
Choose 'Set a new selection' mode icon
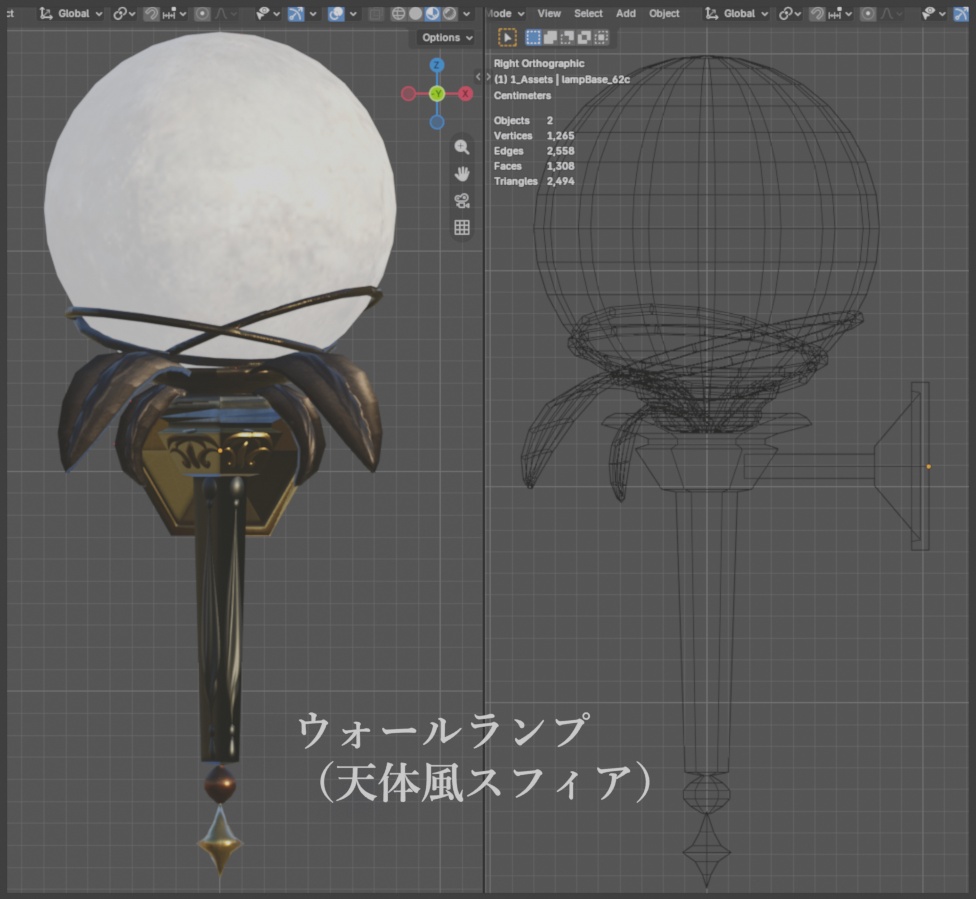(533, 38)
